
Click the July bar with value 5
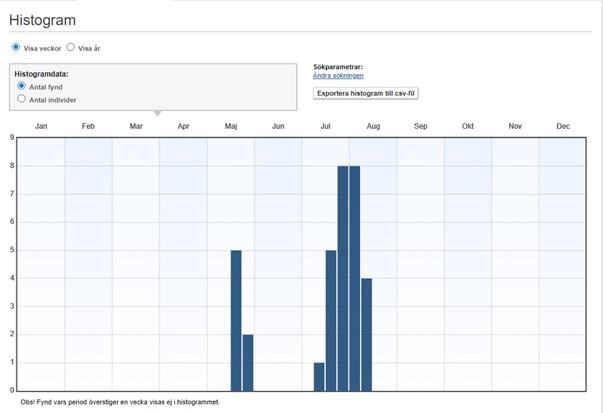pos(331,320)
